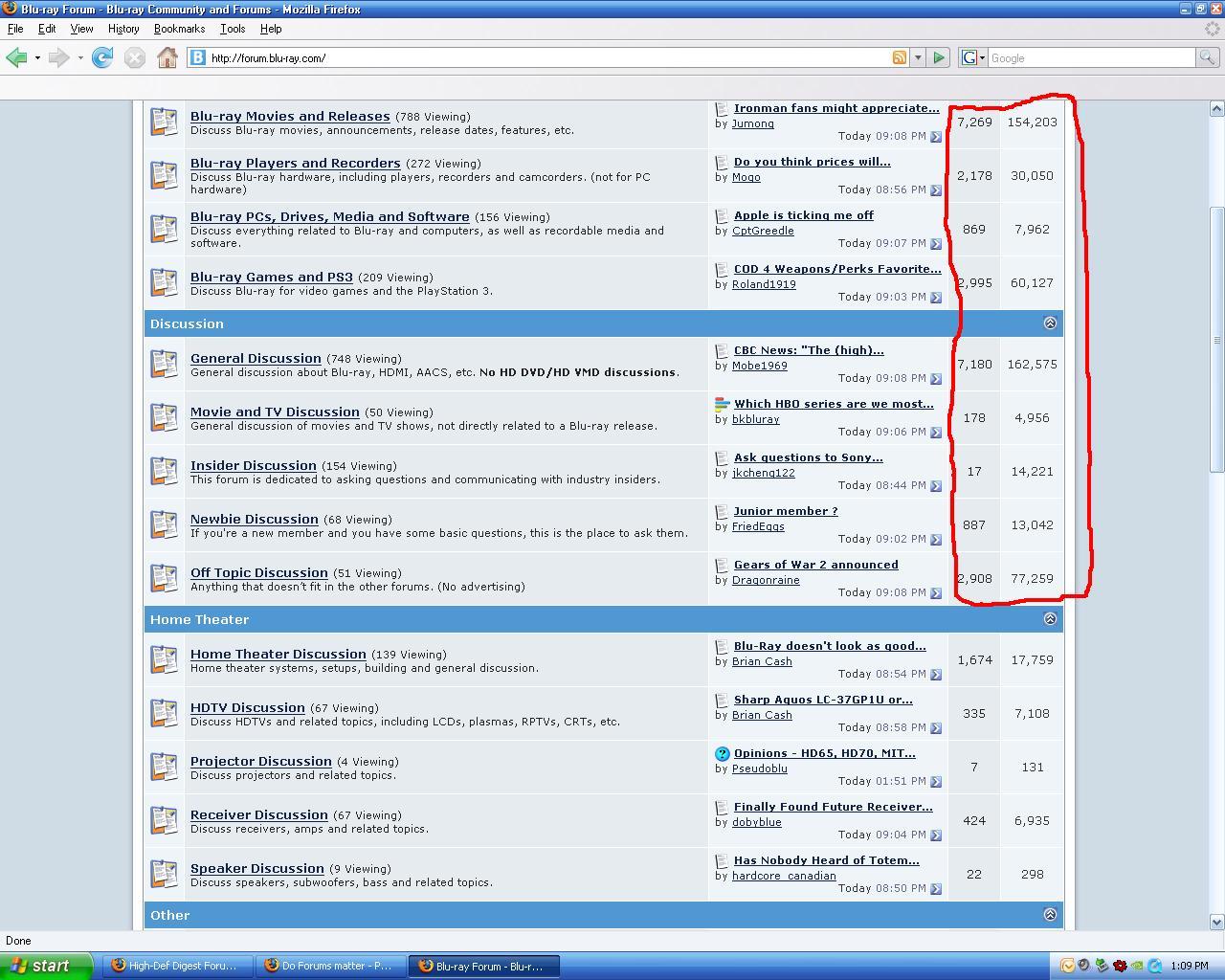Open the History menu
Screen dimensions: 1225x980
[x=123, y=29]
